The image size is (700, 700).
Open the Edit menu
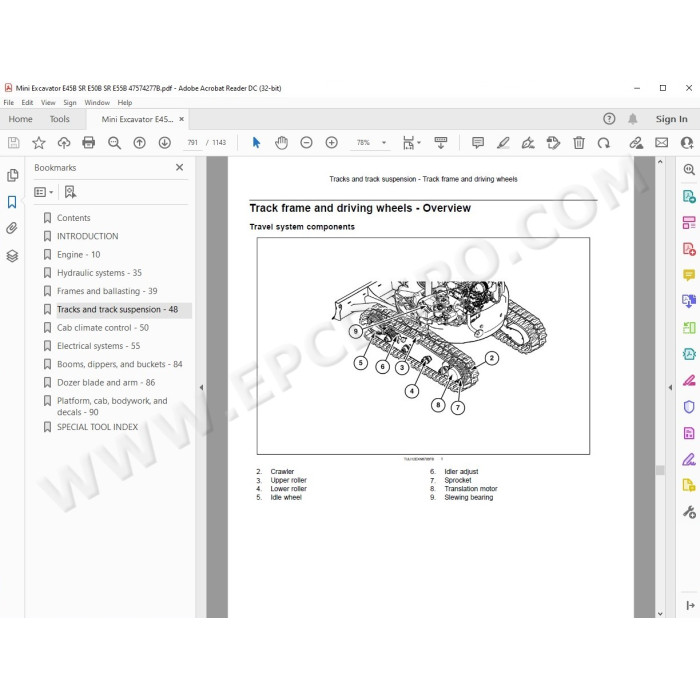pos(27,103)
